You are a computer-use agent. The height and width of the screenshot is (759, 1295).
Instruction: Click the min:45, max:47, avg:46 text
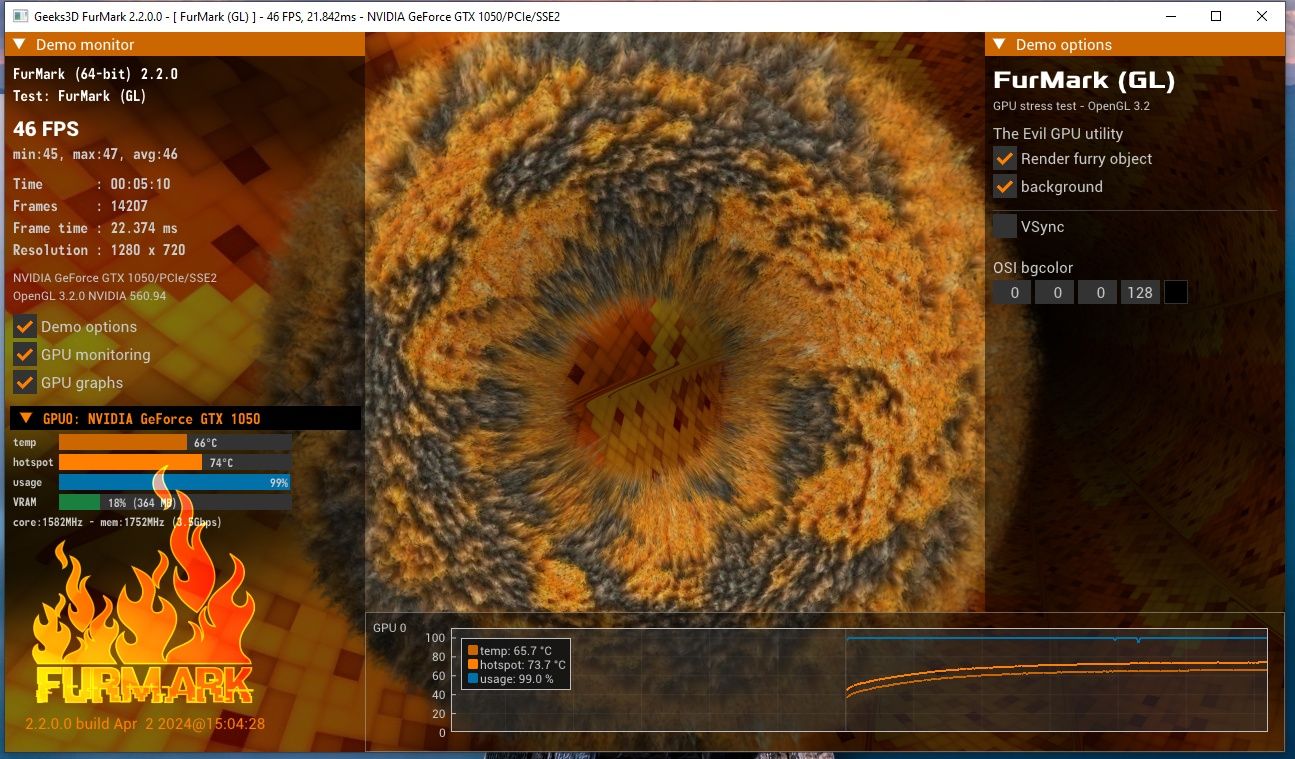coord(96,154)
